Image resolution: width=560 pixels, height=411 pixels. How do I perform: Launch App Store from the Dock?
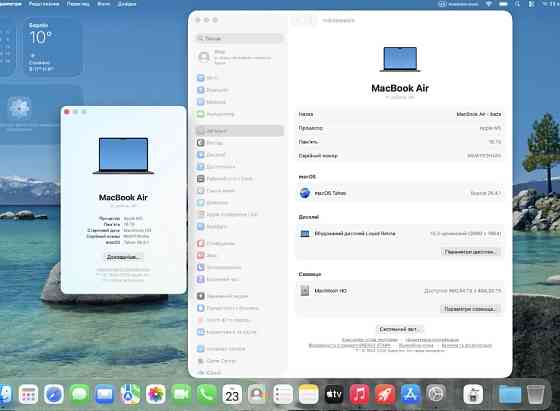(x=410, y=395)
